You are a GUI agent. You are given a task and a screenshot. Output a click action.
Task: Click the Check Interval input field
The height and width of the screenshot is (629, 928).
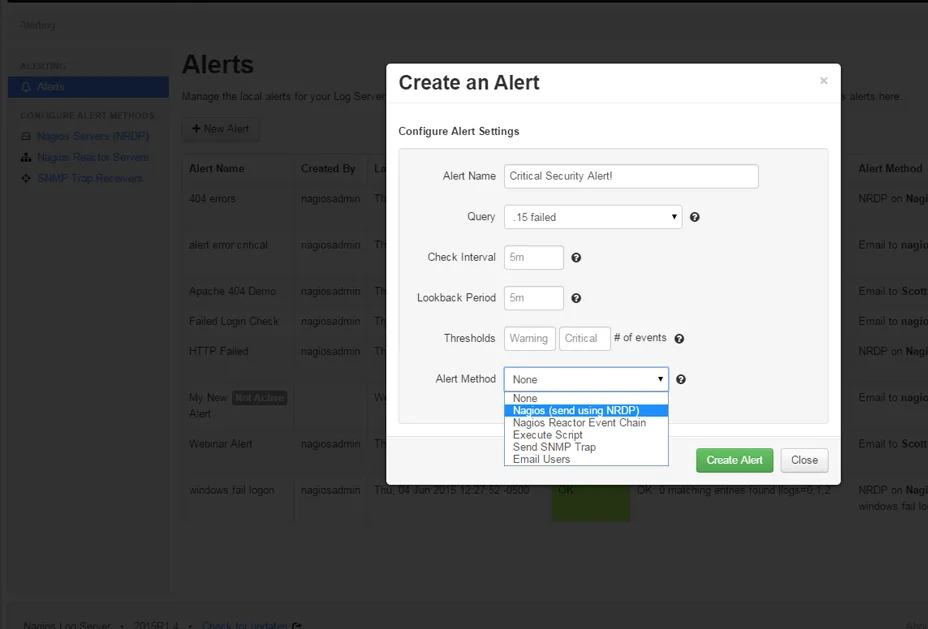534,257
